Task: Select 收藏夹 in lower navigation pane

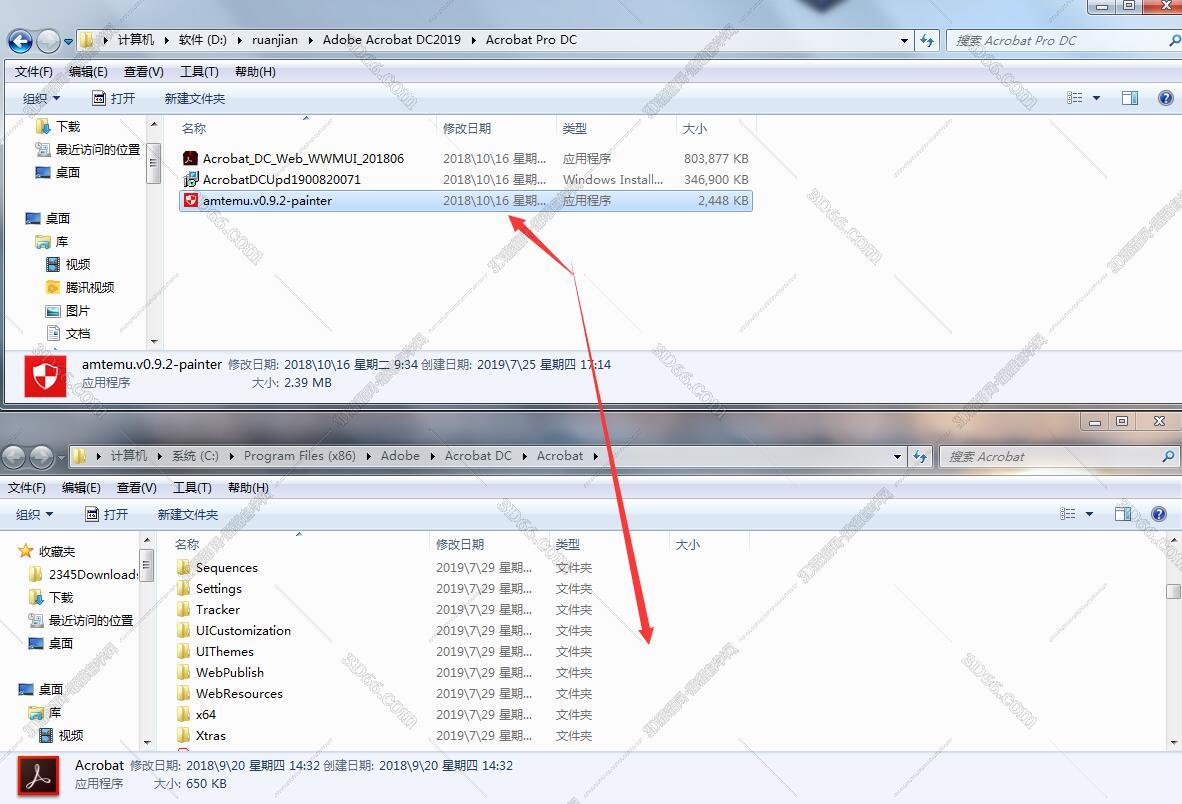Action: (57, 552)
